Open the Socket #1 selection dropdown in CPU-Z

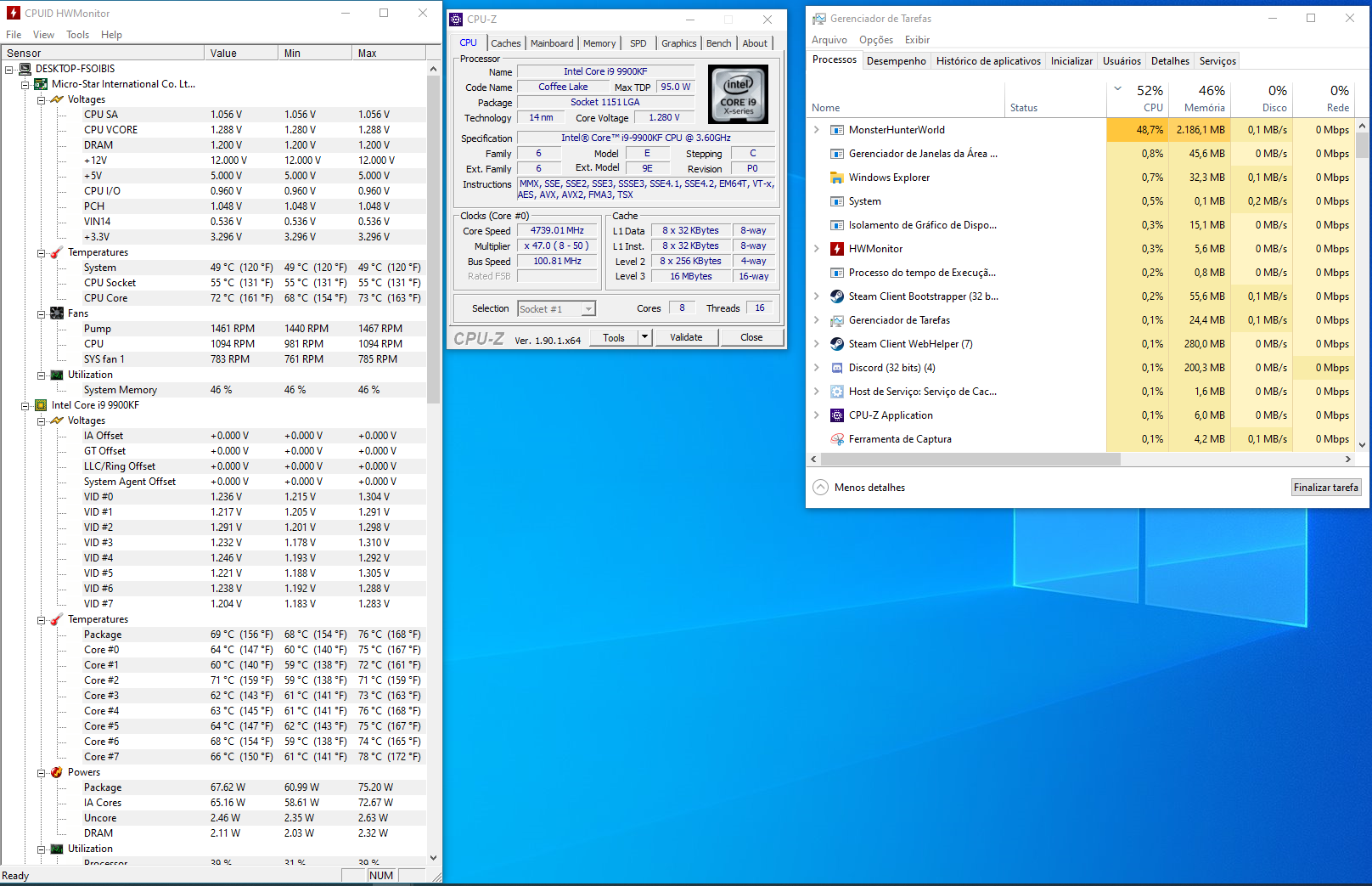point(588,309)
